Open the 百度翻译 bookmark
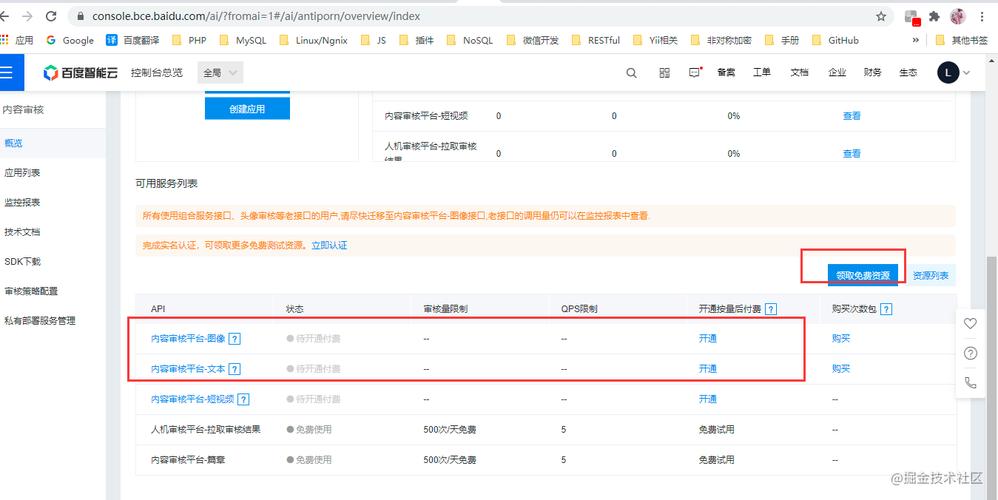The image size is (998, 500). [x=132, y=40]
